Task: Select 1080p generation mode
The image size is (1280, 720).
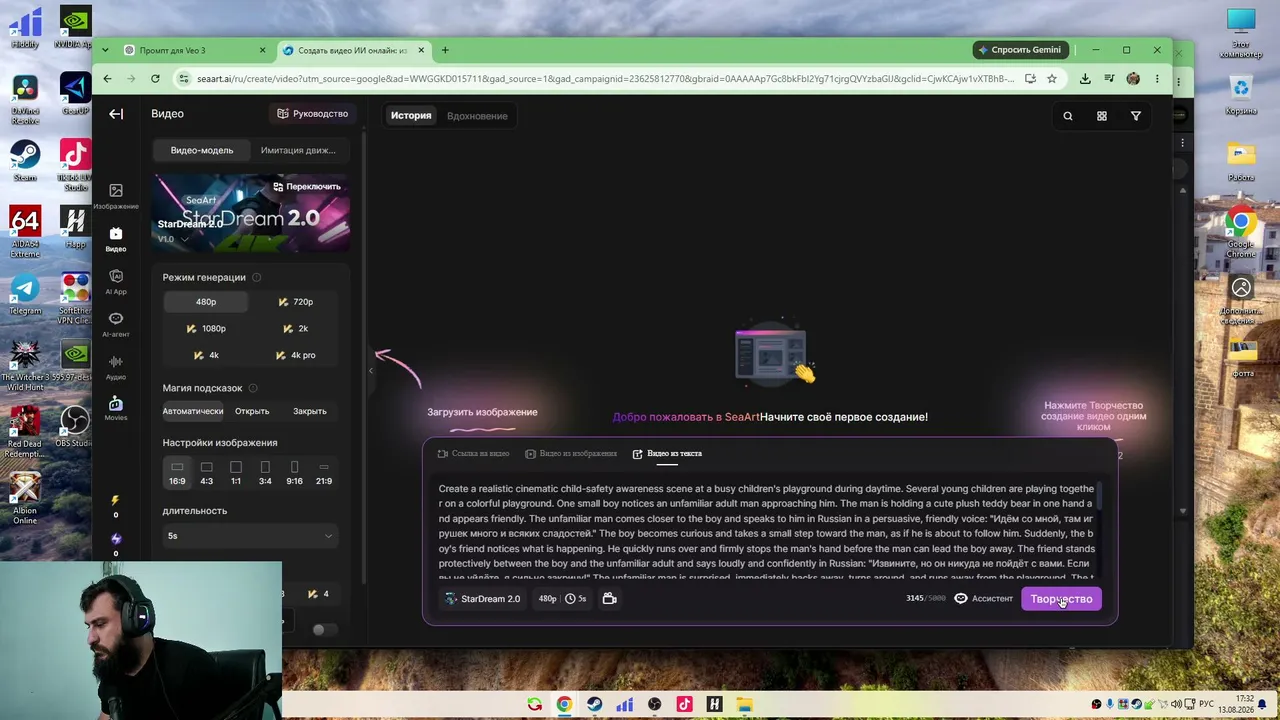Action: point(206,329)
